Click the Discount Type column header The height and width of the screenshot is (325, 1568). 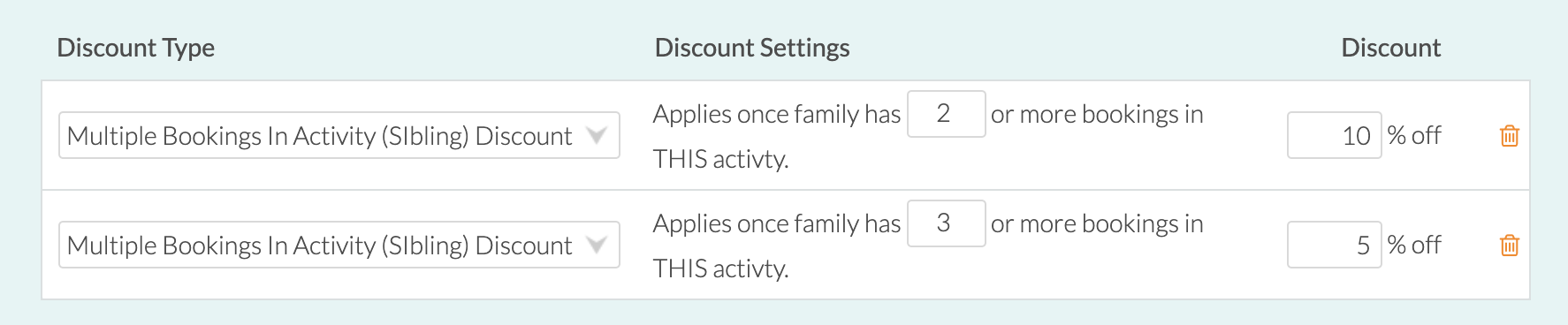[135, 48]
